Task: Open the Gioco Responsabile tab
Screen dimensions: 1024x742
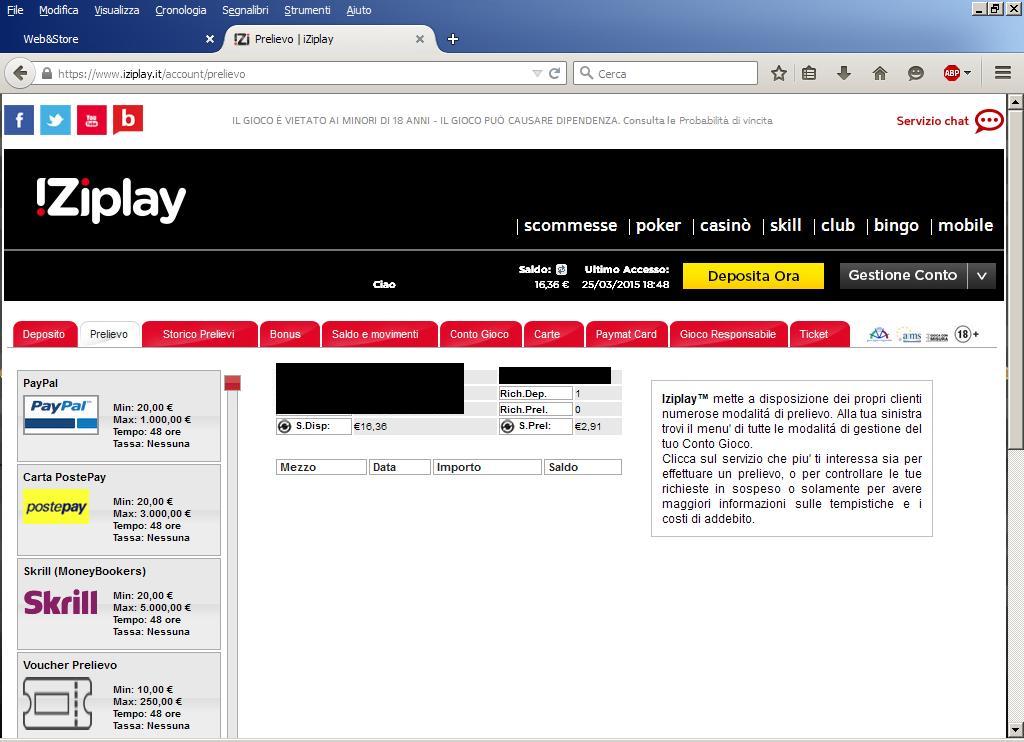Action: tap(728, 334)
